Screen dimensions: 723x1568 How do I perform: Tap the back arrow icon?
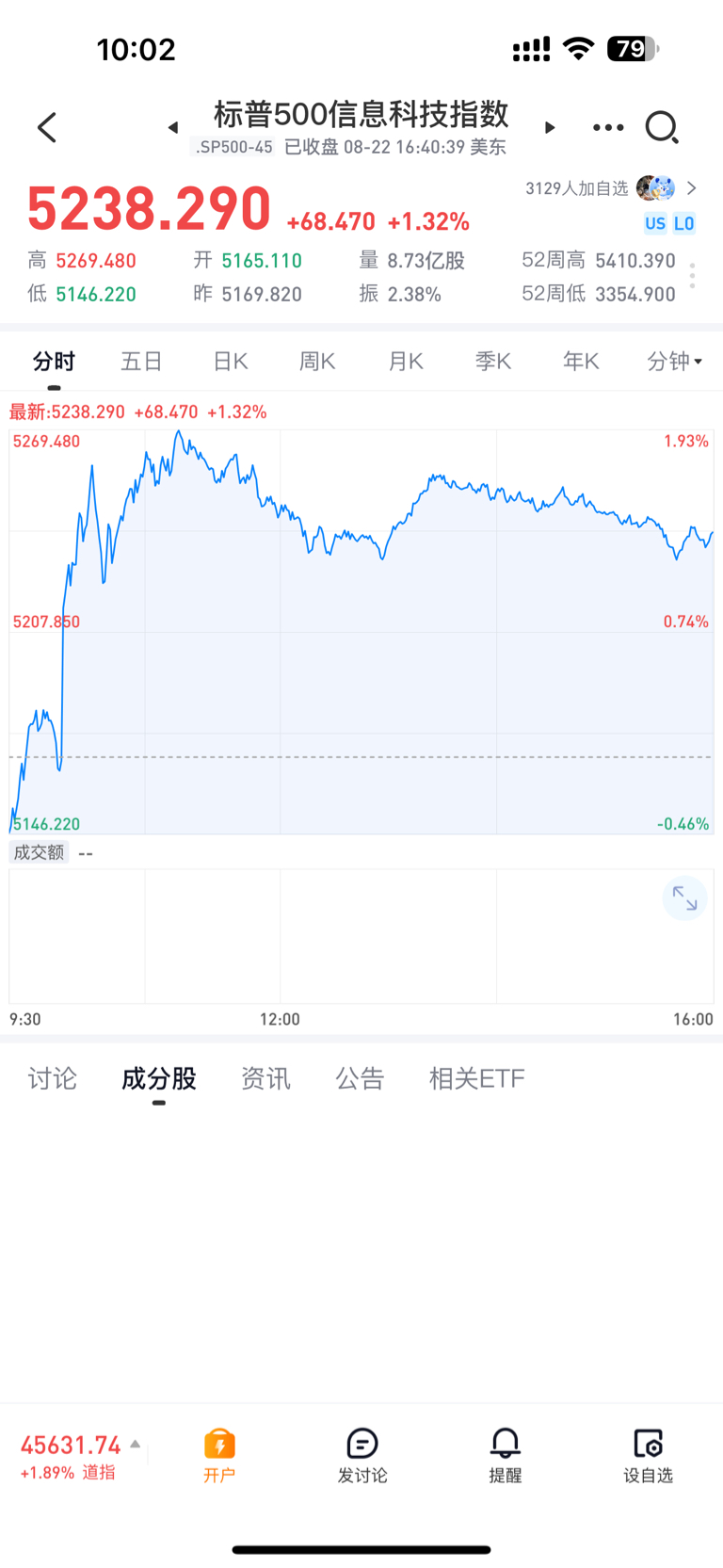point(47,127)
